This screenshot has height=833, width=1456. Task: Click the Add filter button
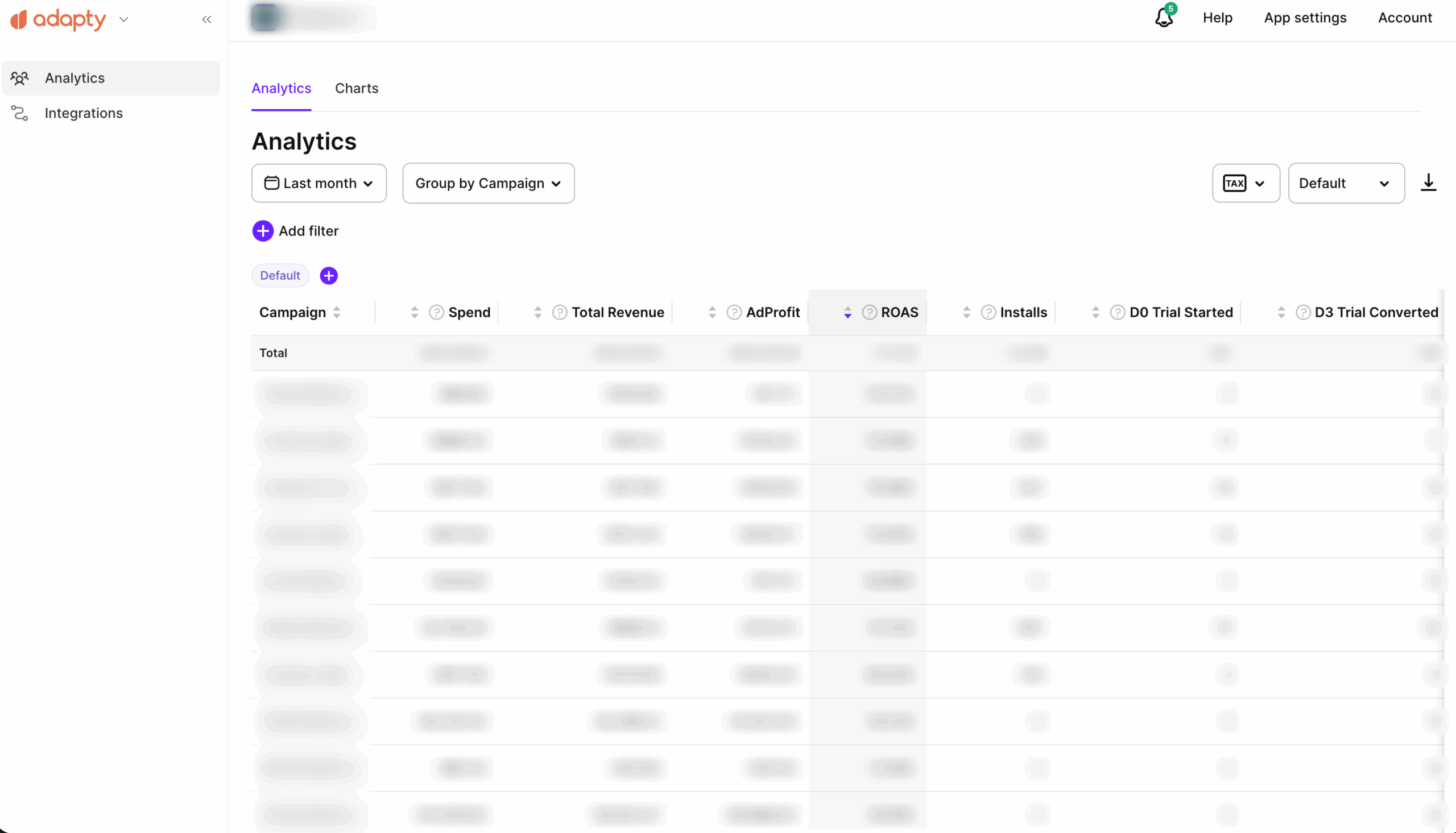pyautogui.click(x=295, y=231)
